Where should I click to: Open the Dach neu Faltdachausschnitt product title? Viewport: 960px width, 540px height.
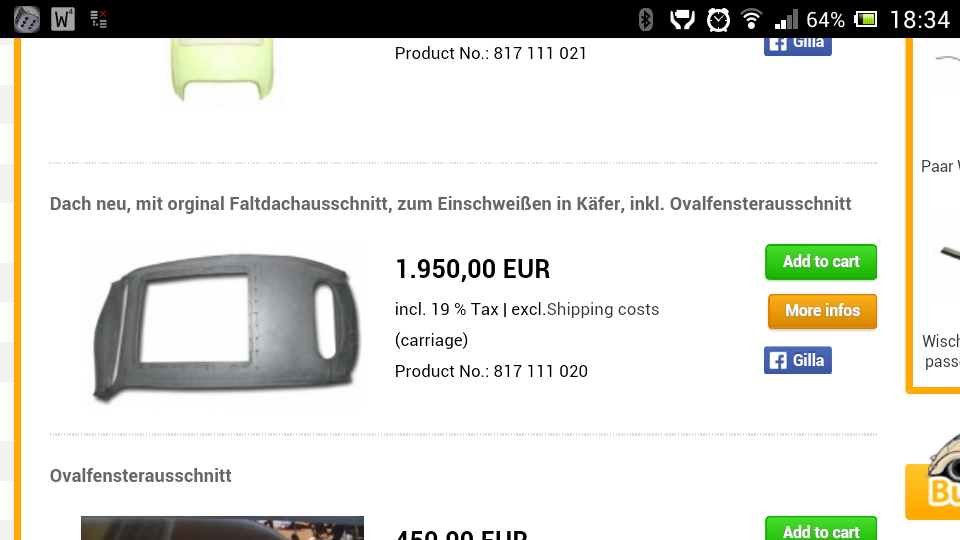pyautogui.click(x=451, y=204)
